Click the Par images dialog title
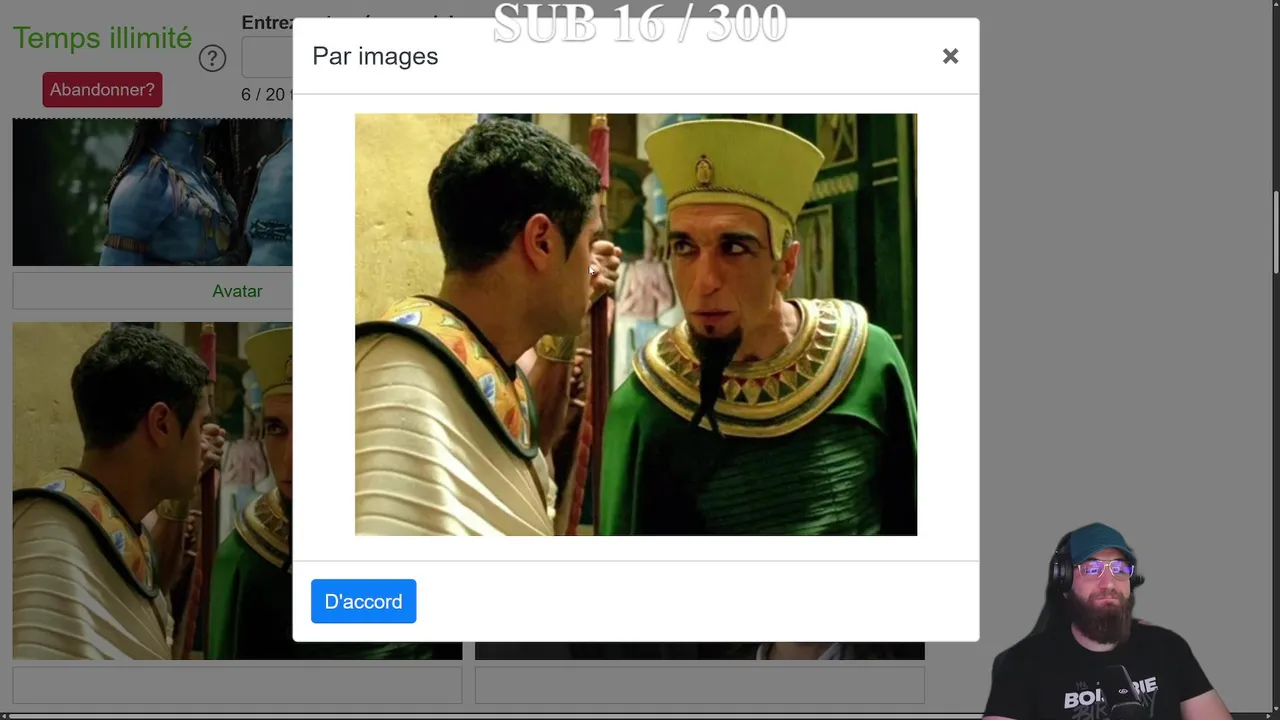Viewport: 1280px width, 720px height. [x=375, y=56]
